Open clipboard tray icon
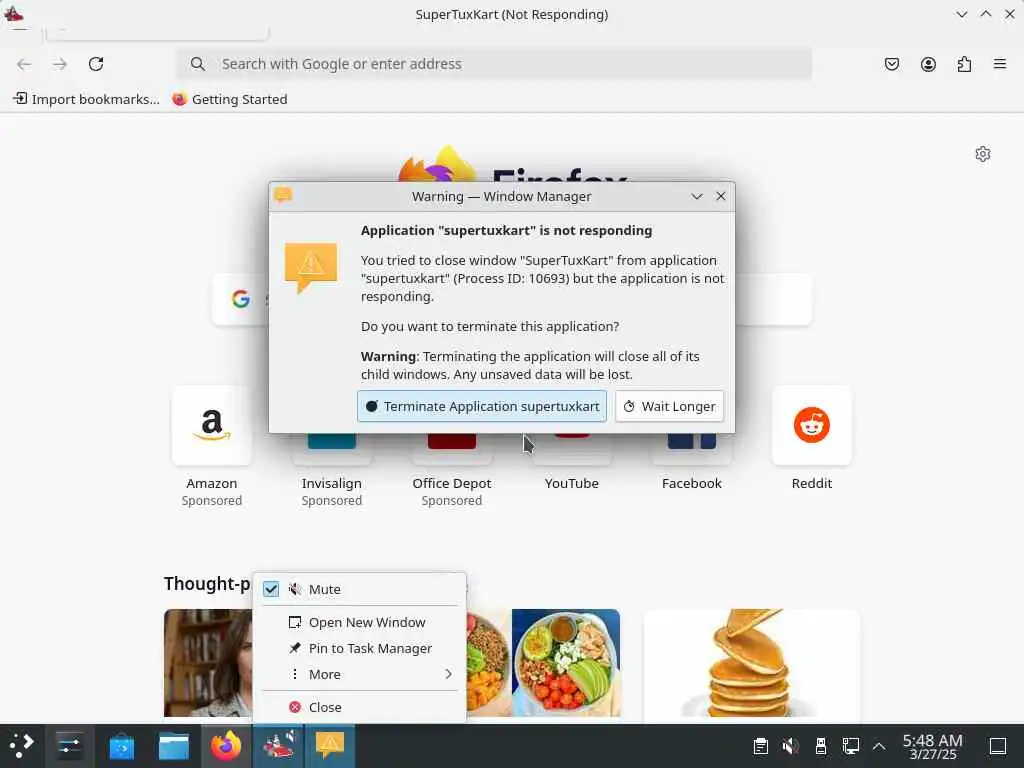This screenshot has width=1024, height=768. pos(760,746)
